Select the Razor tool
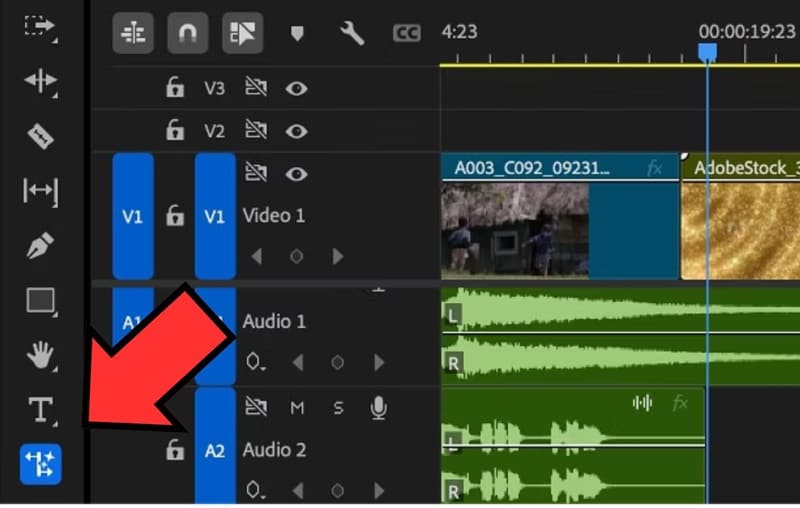Viewport: 800px width, 508px height. [x=40, y=136]
